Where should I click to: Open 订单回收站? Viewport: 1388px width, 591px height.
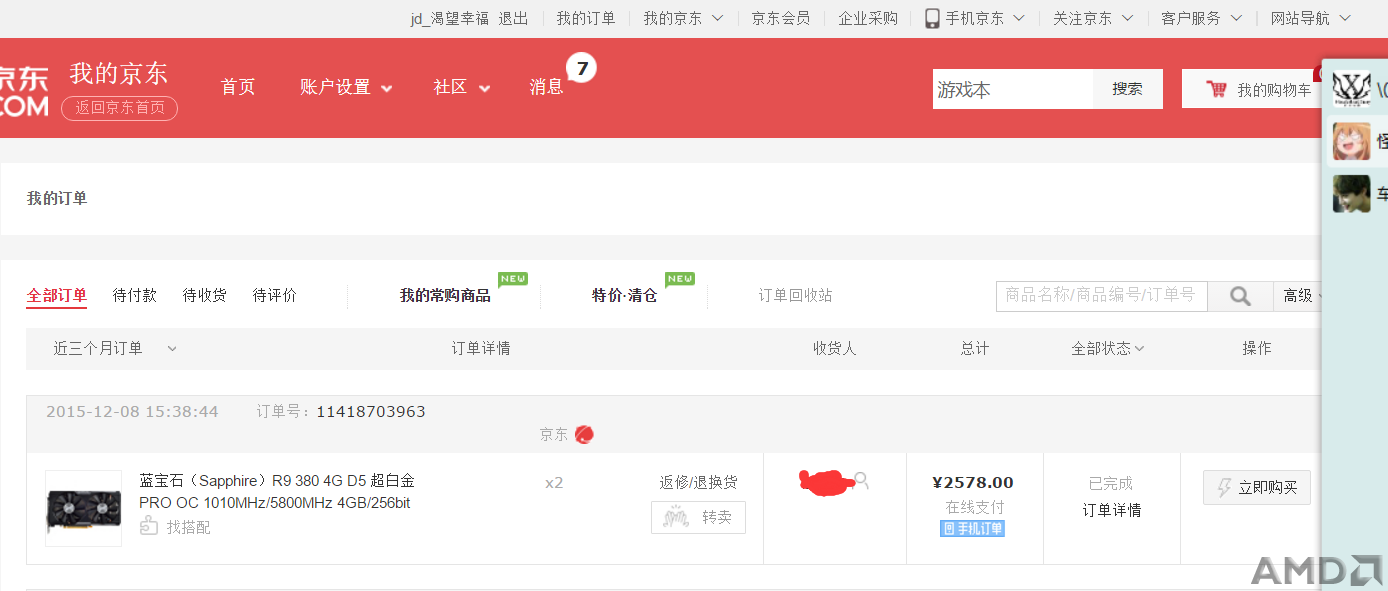795,295
